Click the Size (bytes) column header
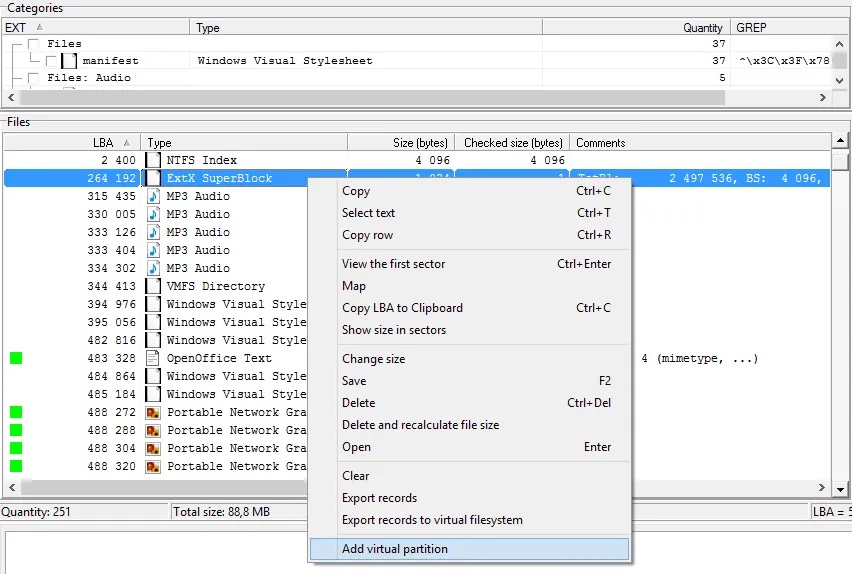This screenshot has width=852, height=574. pos(419,143)
